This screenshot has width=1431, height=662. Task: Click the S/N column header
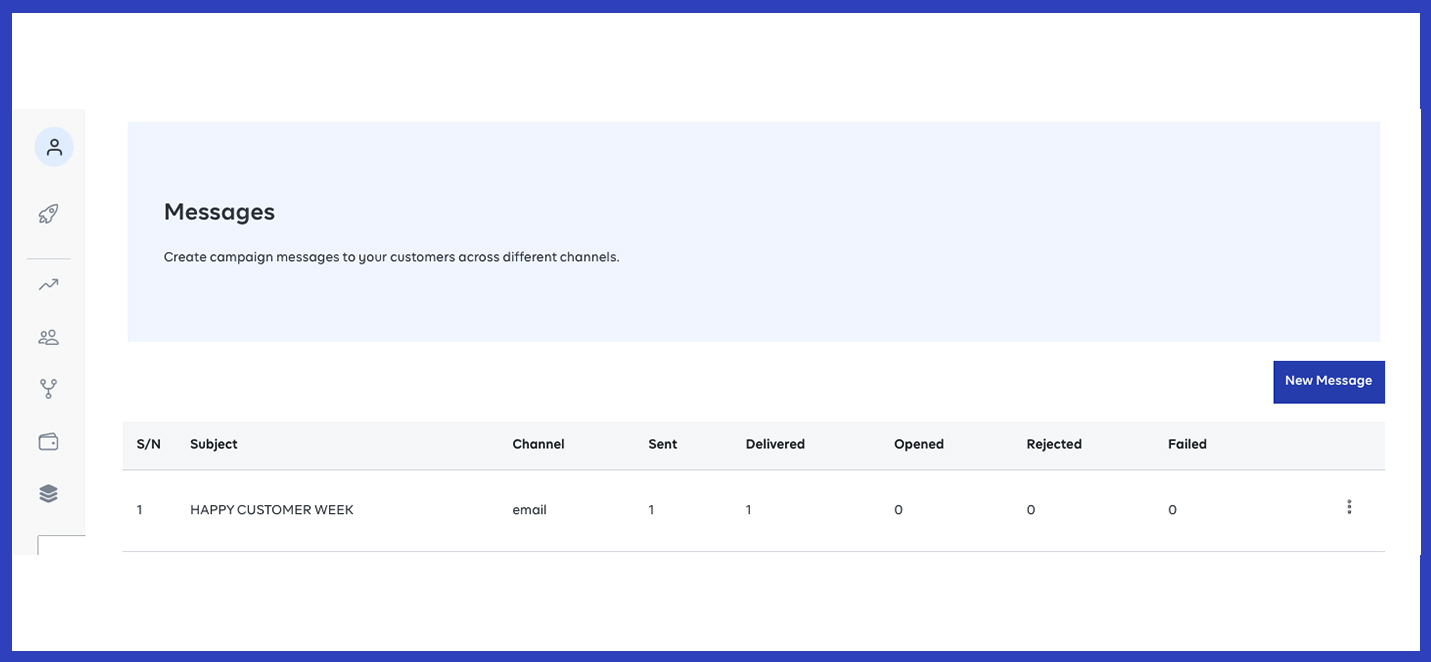pos(148,444)
